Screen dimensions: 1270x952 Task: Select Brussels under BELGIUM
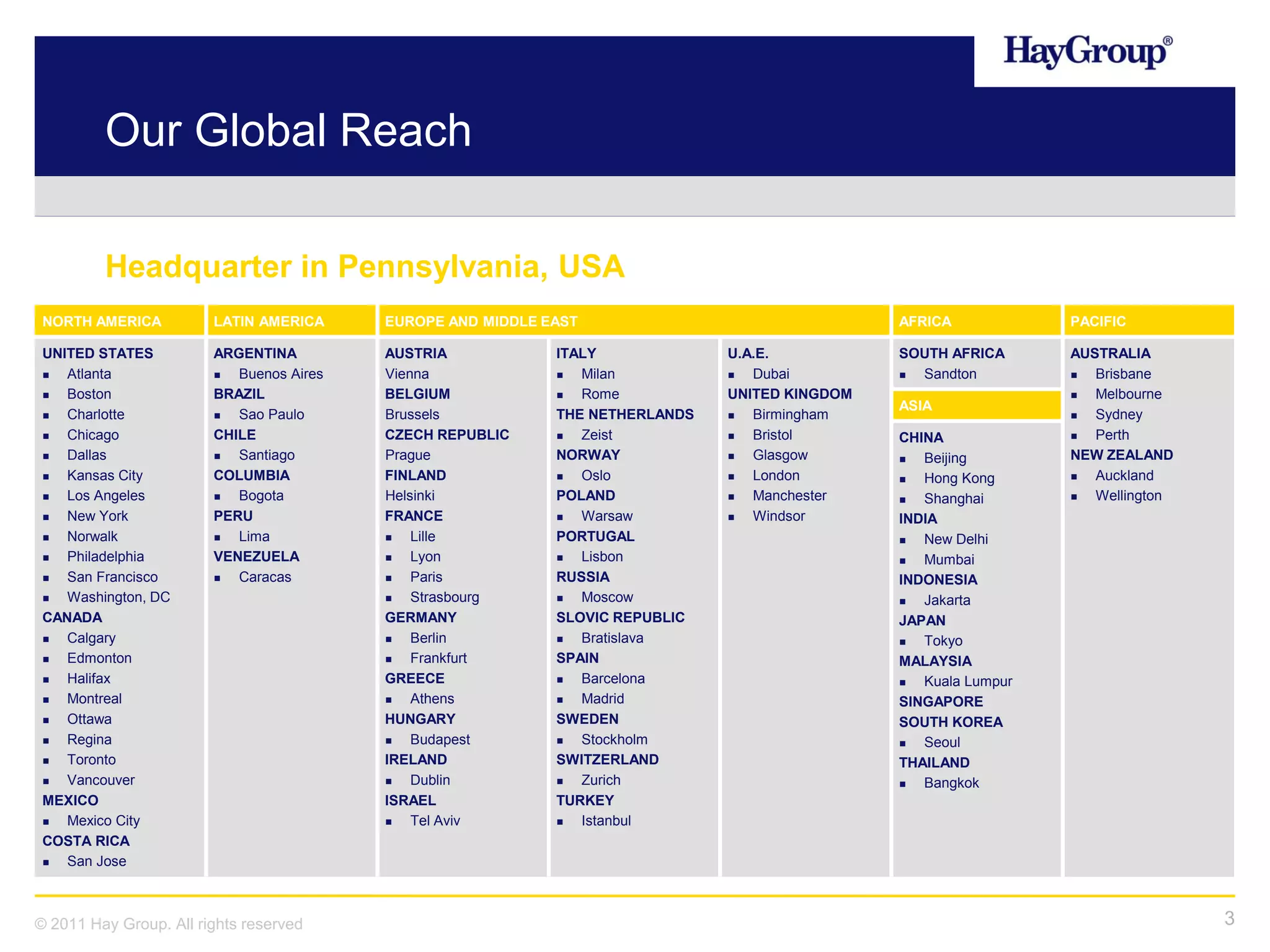pos(412,415)
